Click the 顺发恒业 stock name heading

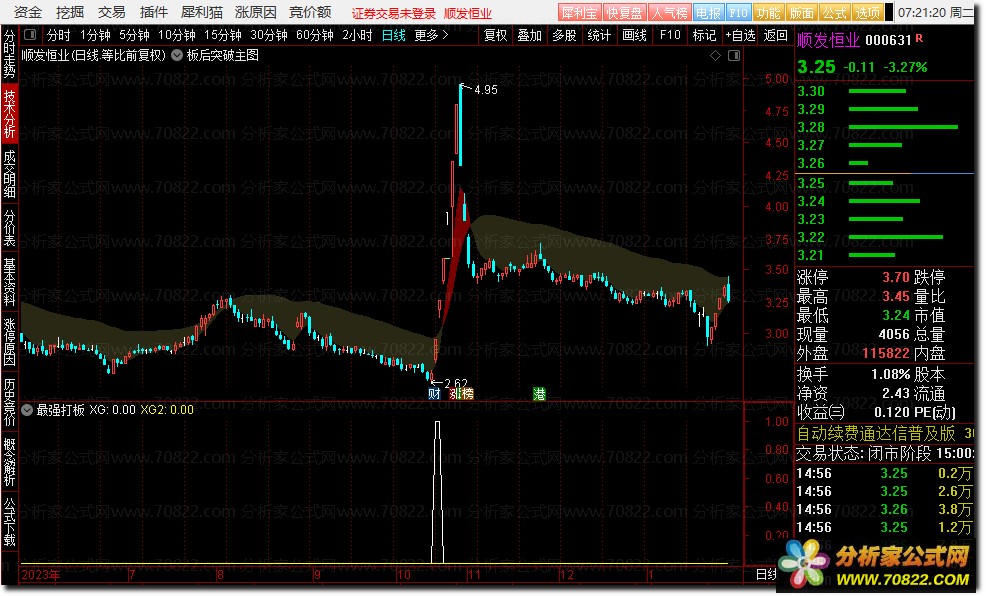[828, 40]
